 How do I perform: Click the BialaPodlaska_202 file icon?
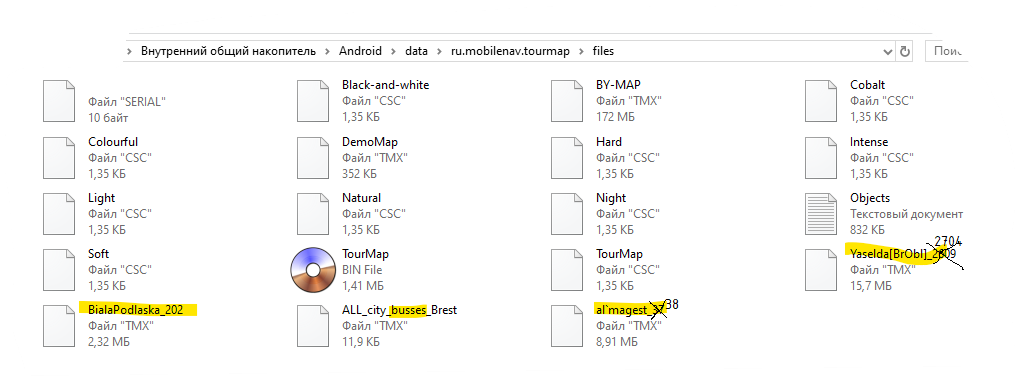click(59, 326)
